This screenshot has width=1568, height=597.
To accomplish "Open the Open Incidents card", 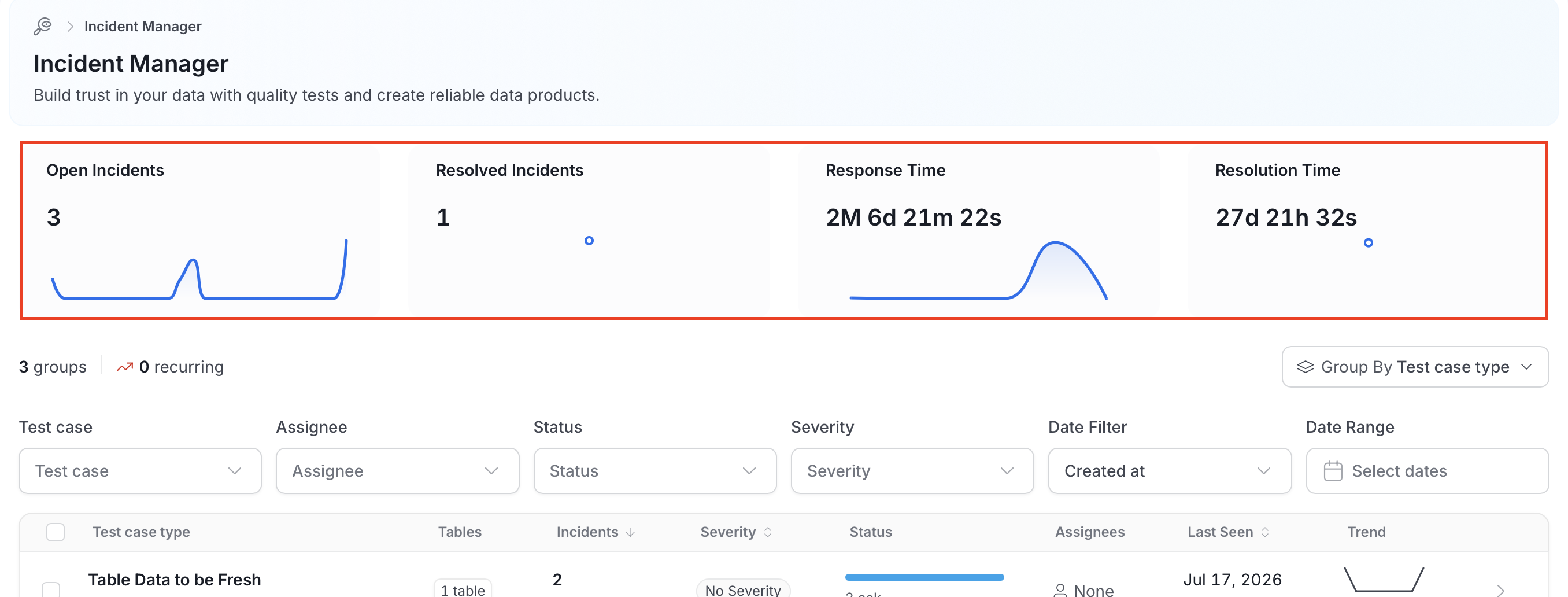I will click(x=201, y=230).
